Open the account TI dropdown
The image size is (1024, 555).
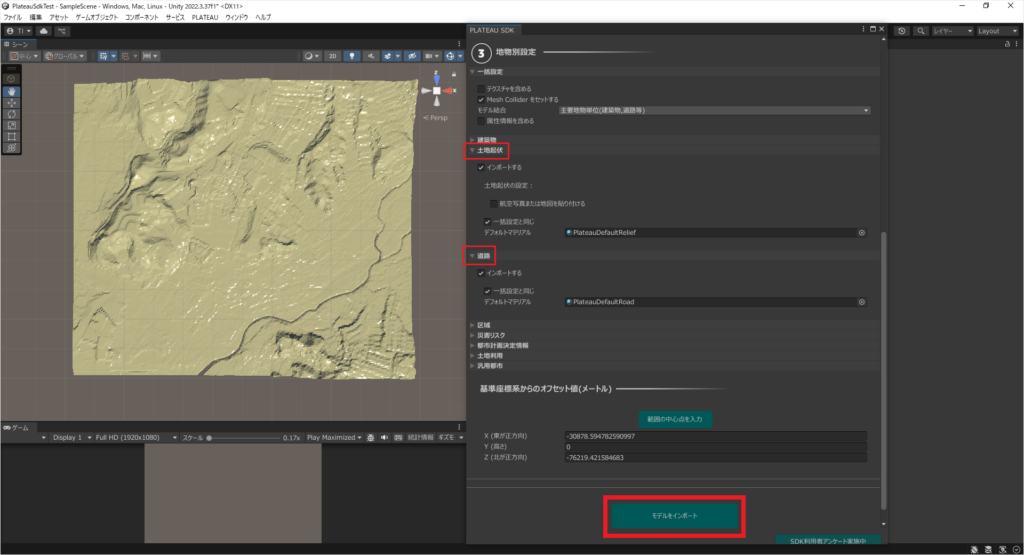(18, 31)
